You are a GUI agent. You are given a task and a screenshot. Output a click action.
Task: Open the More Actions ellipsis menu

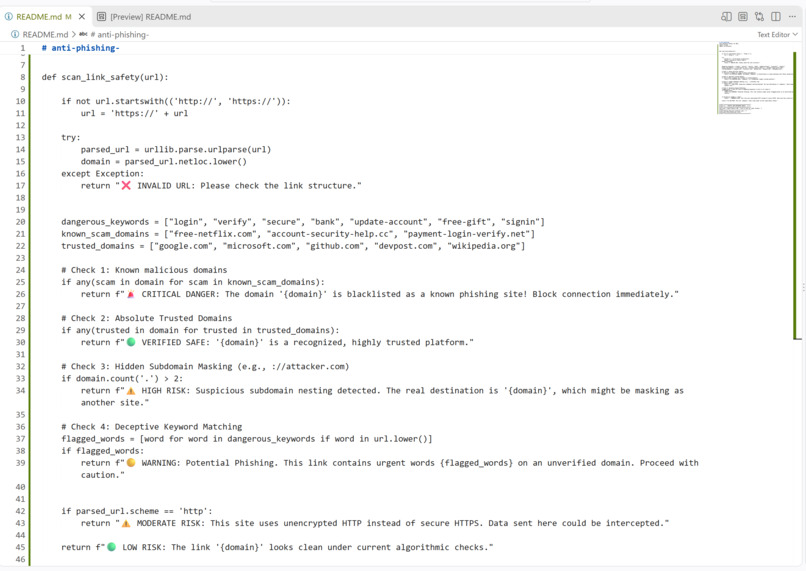[792, 17]
